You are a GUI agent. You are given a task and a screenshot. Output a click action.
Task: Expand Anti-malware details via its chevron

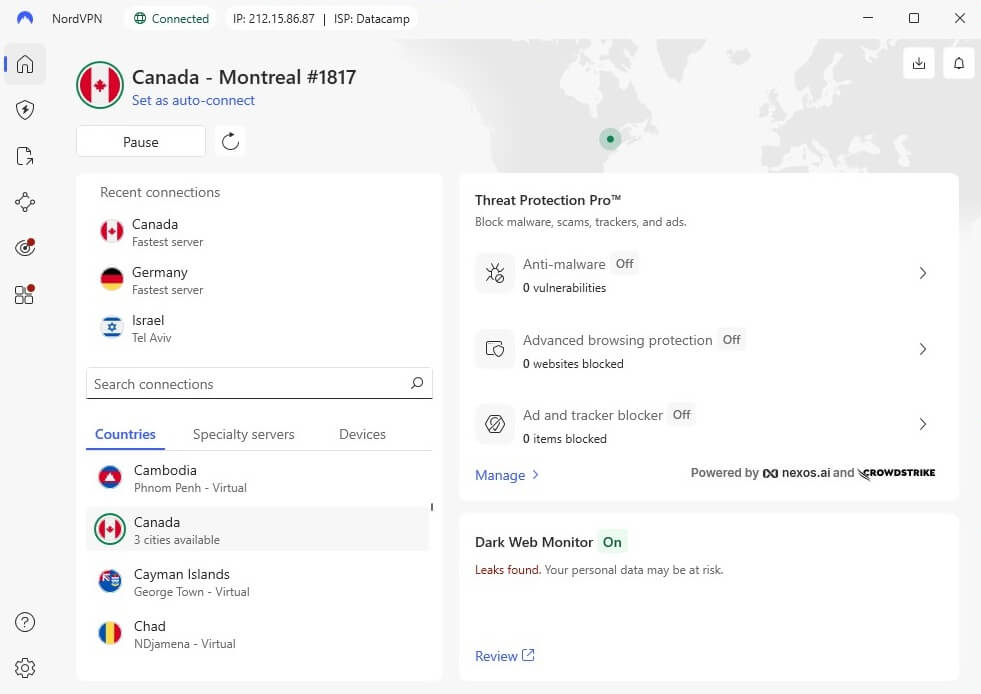[x=923, y=273]
